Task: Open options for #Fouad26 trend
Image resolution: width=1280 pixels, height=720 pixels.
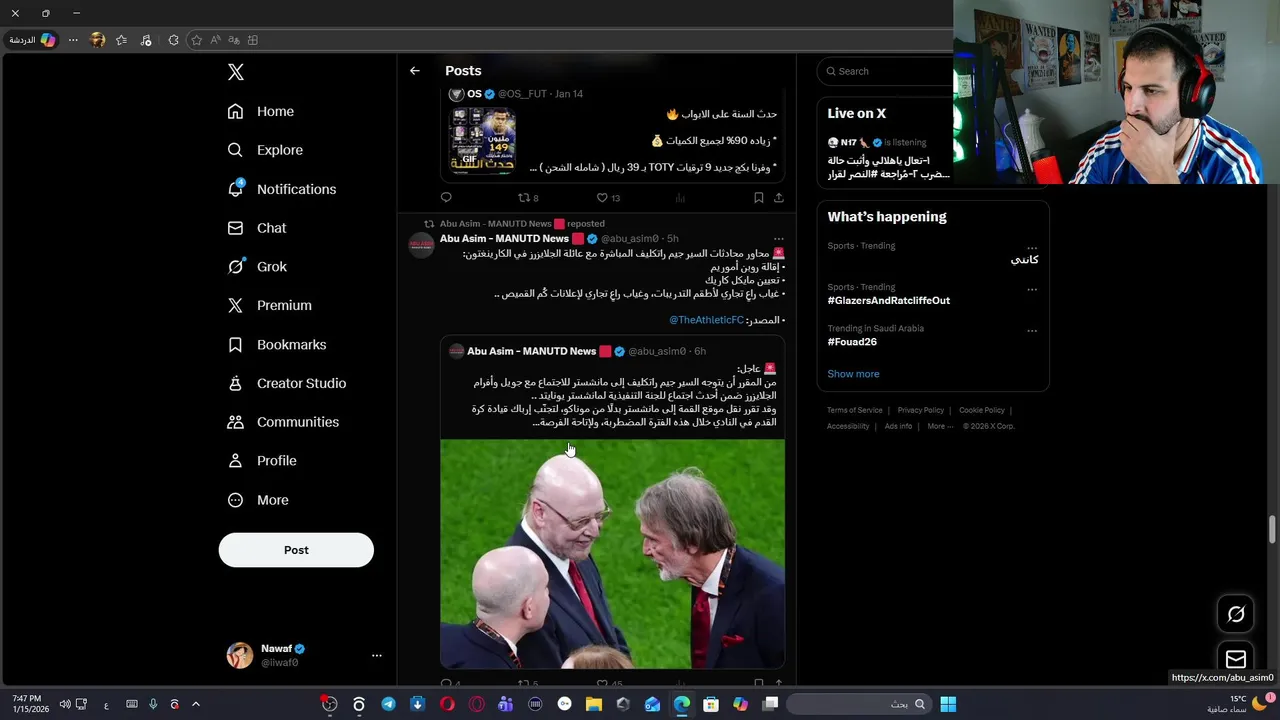Action: (x=1032, y=330)
